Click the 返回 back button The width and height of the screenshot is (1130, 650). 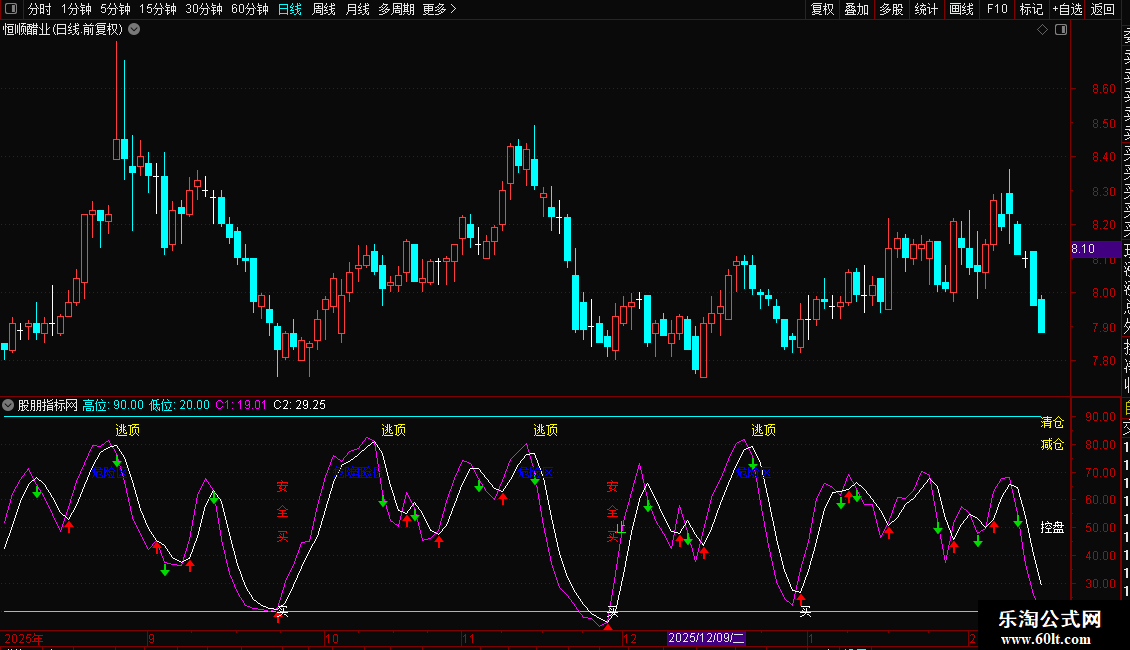tap(1103, 9)
